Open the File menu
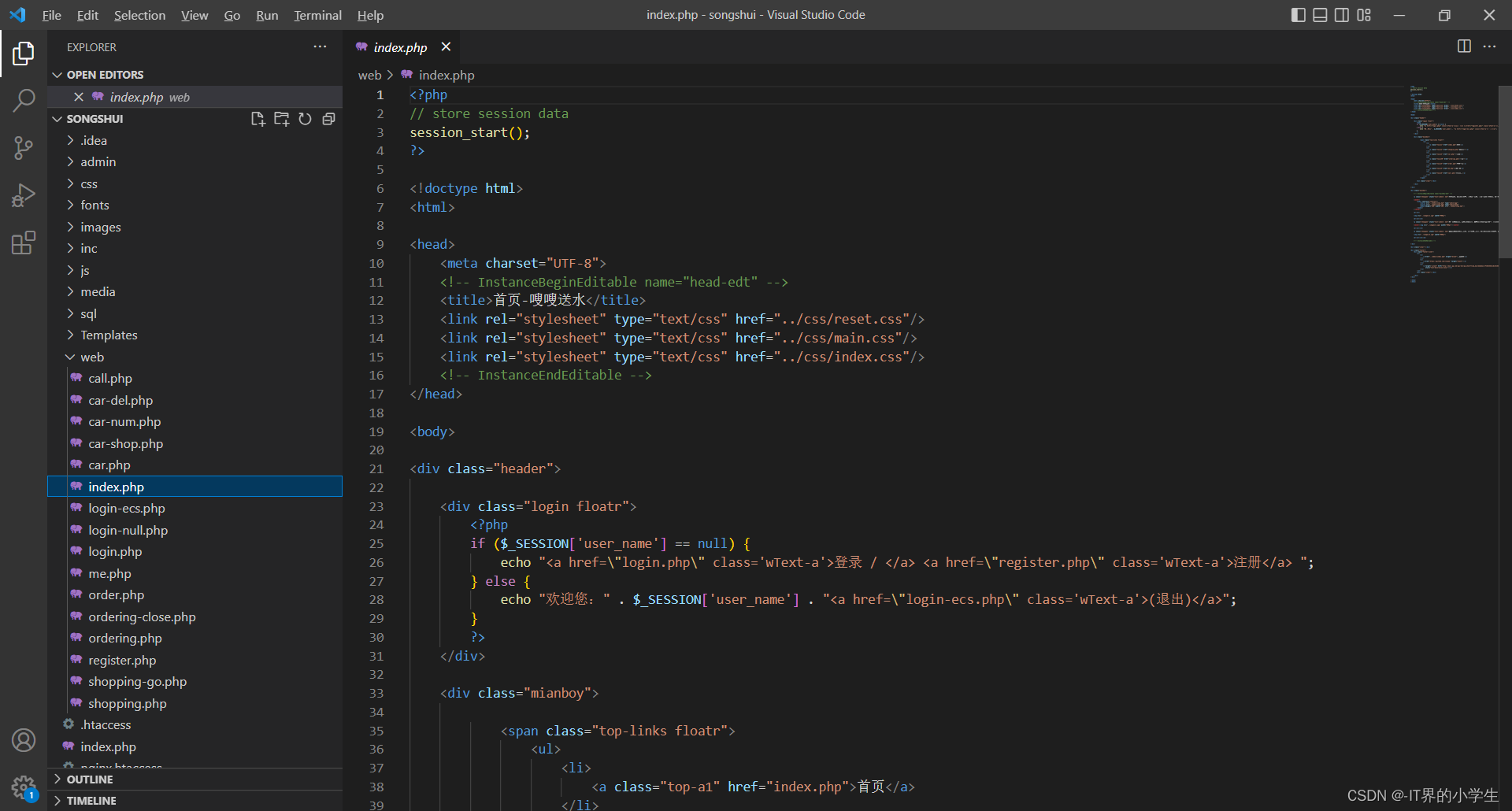This screenshot has height=811, width=1512. point(51,15)
